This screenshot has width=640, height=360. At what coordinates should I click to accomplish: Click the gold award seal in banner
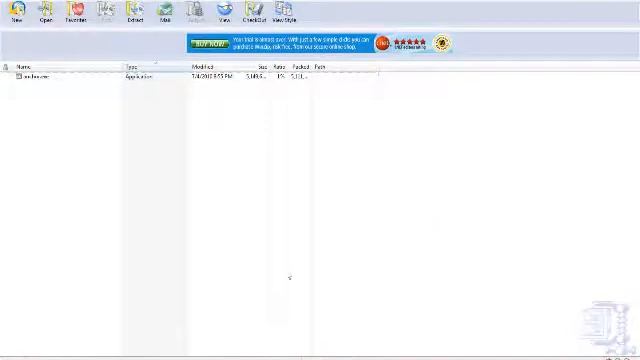pos(442,43)
